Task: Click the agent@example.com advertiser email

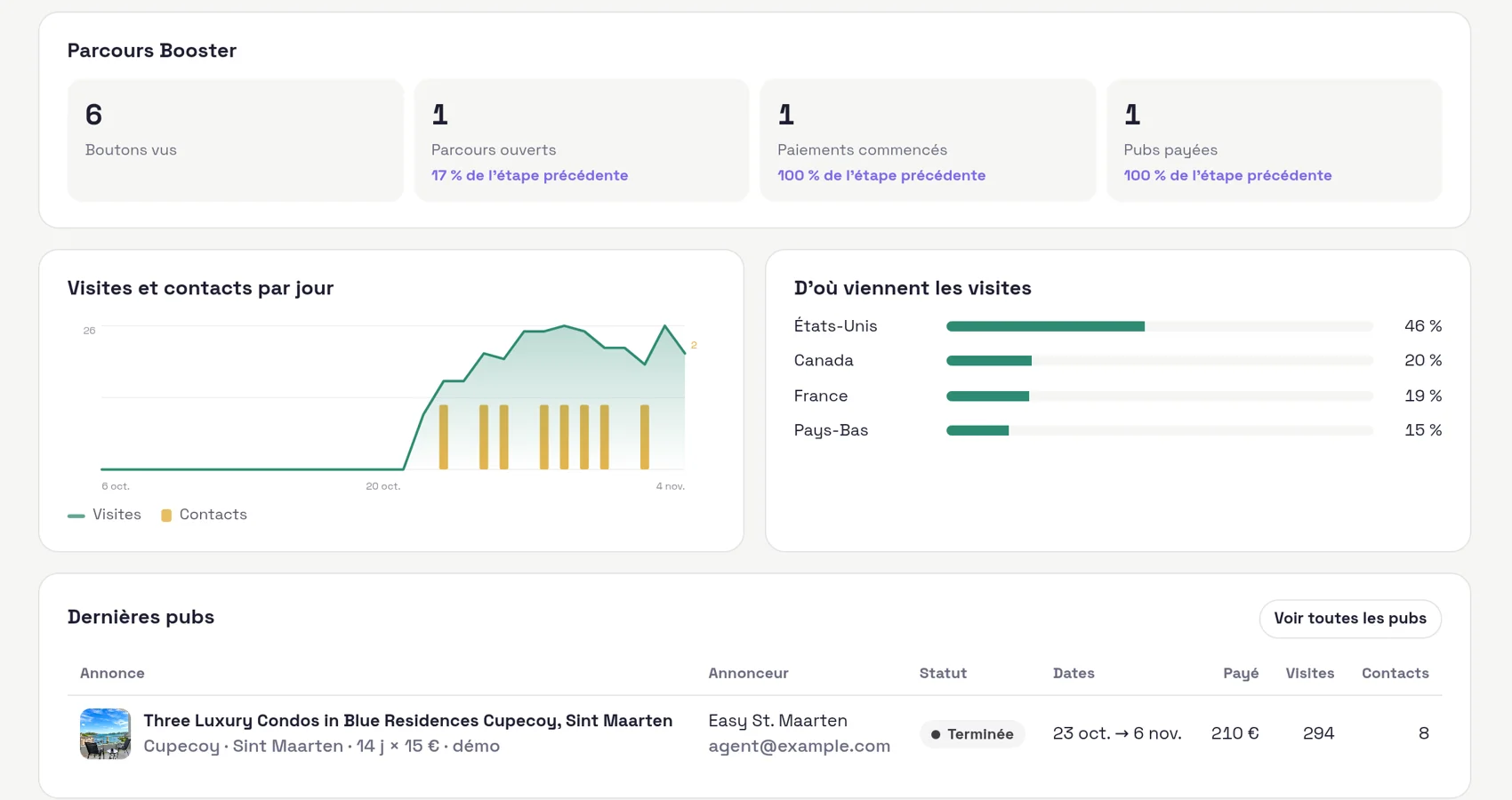Action: click(x=800, y=747)
